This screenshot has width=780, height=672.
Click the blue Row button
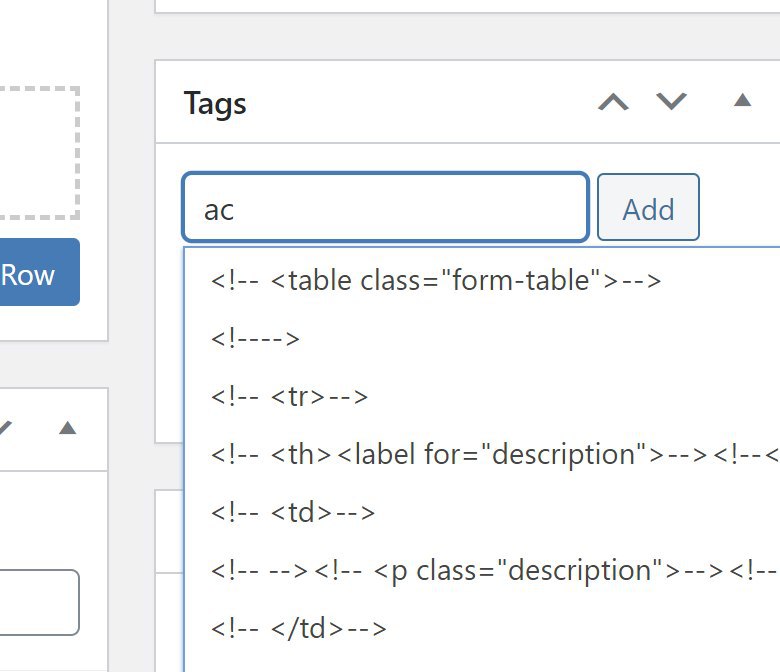[39, 272]
